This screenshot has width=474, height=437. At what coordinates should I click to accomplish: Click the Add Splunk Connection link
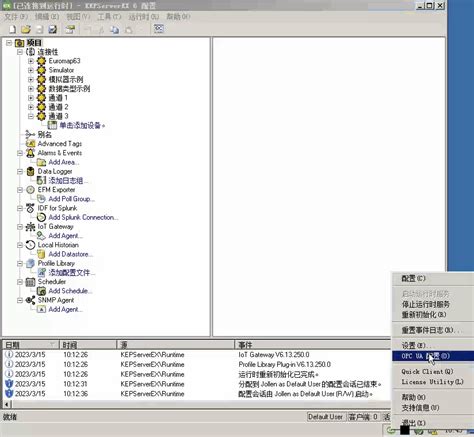click(x=83, y=217)
